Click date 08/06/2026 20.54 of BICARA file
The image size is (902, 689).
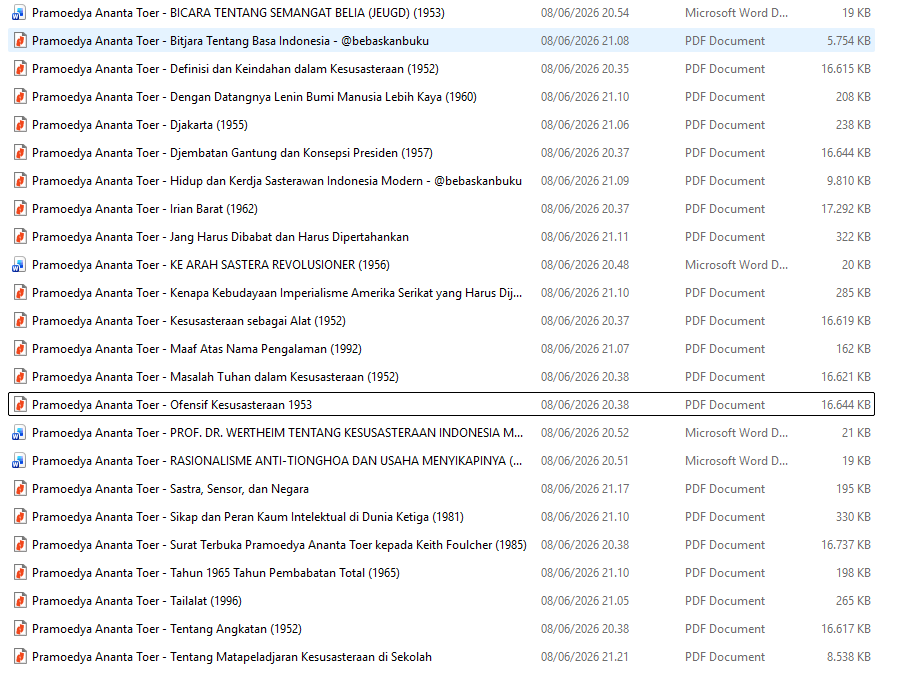[585, 13]
